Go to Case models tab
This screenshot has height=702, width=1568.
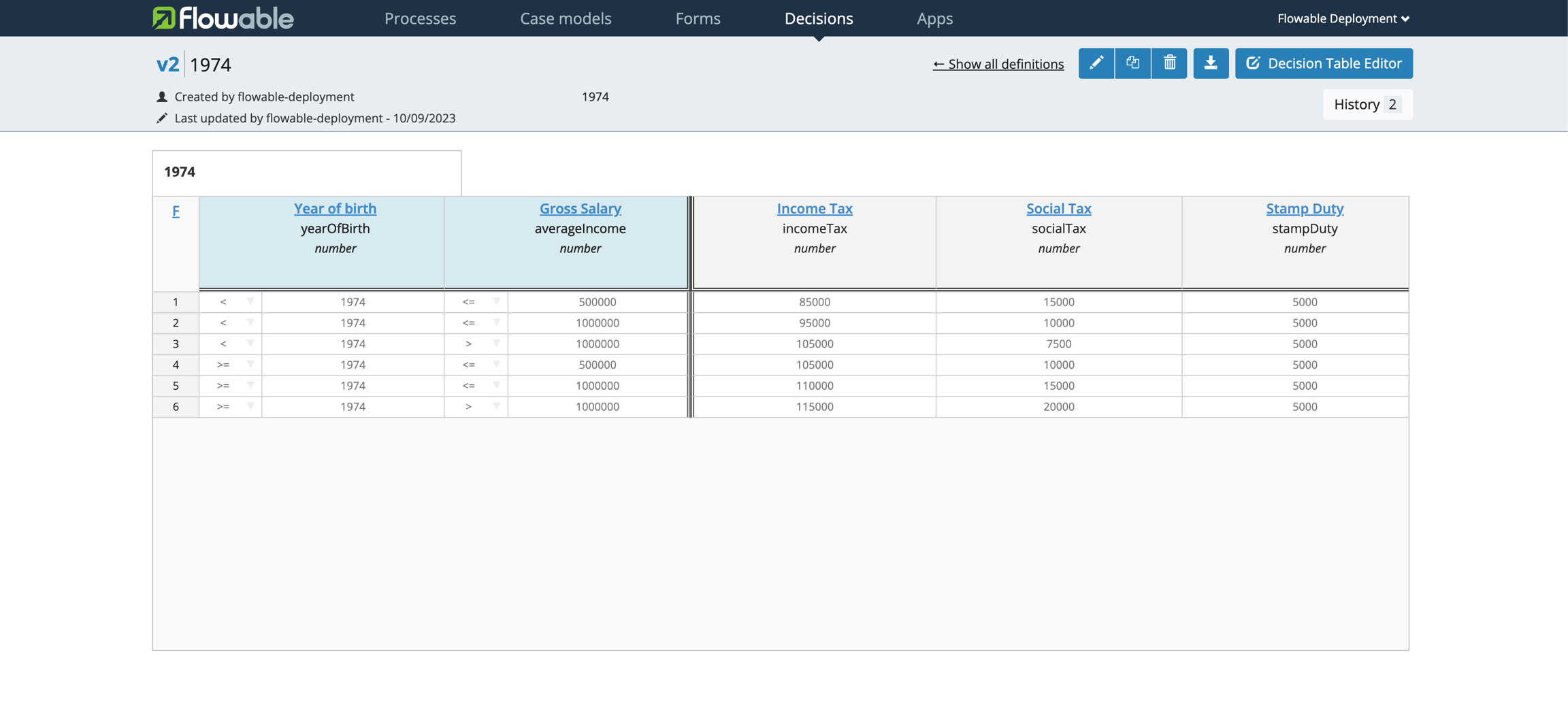coord(566,18)
